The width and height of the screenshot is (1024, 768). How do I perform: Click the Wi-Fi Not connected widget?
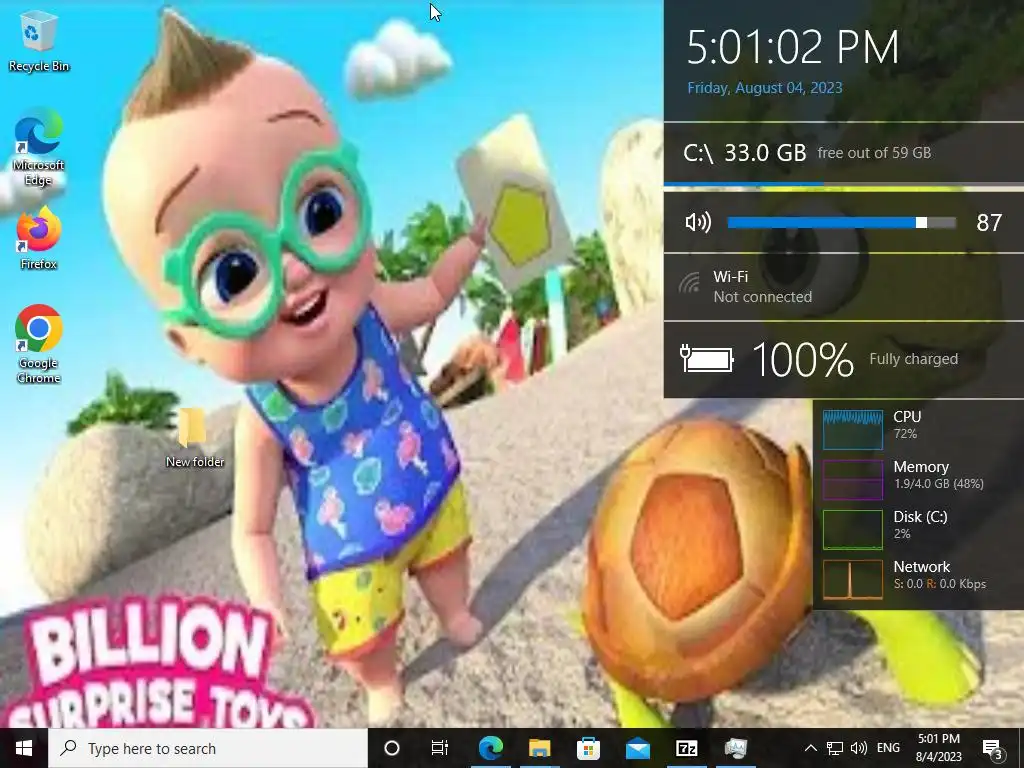pos(844,287)
